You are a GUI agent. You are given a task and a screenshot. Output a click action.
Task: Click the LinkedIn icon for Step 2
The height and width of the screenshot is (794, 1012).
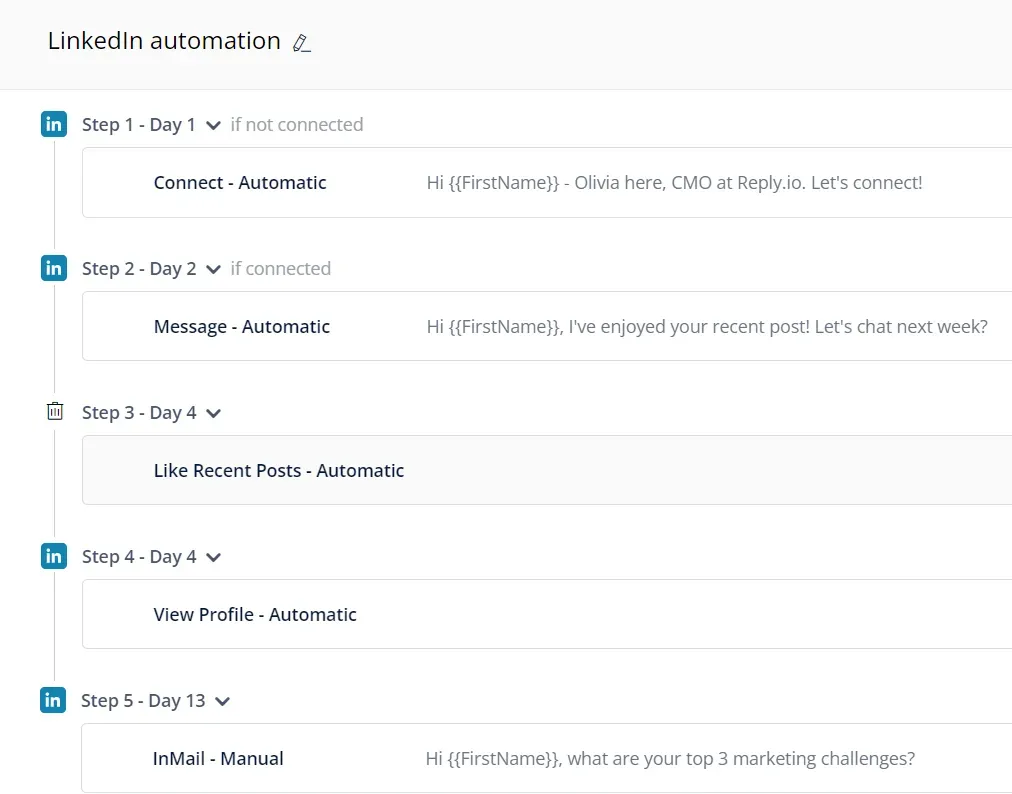point(54,268)
